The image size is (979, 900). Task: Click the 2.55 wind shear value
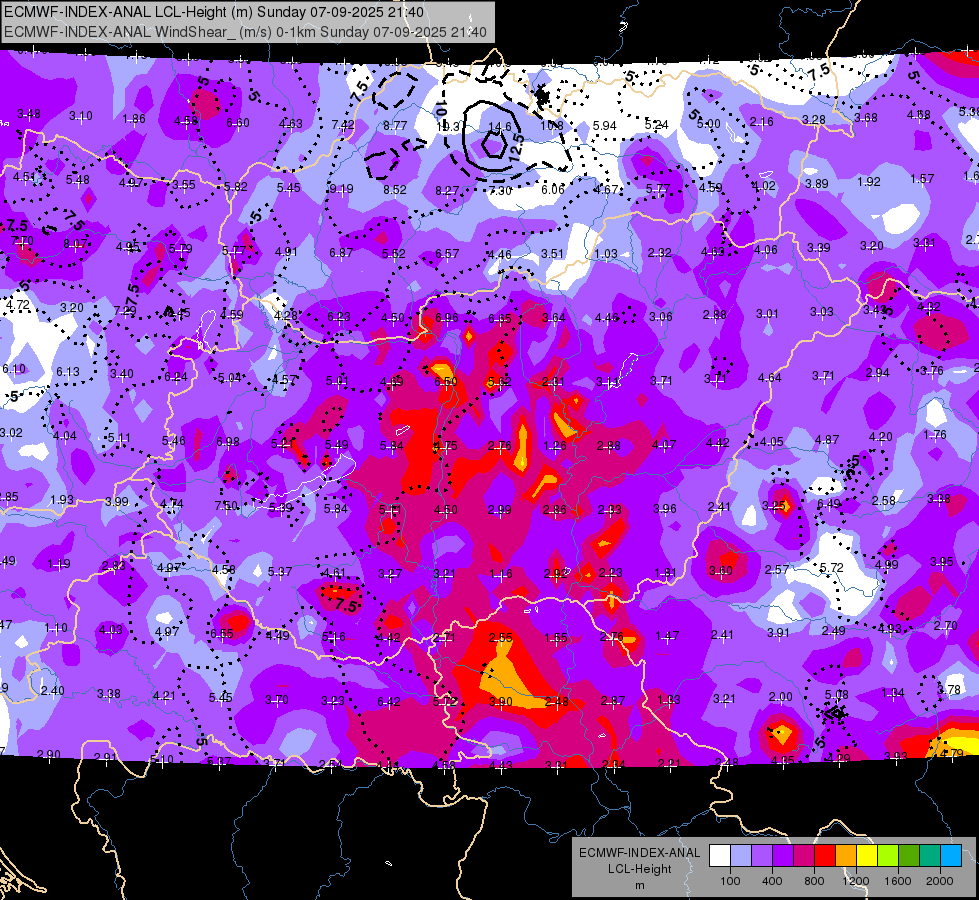click(x=500, y=638)
